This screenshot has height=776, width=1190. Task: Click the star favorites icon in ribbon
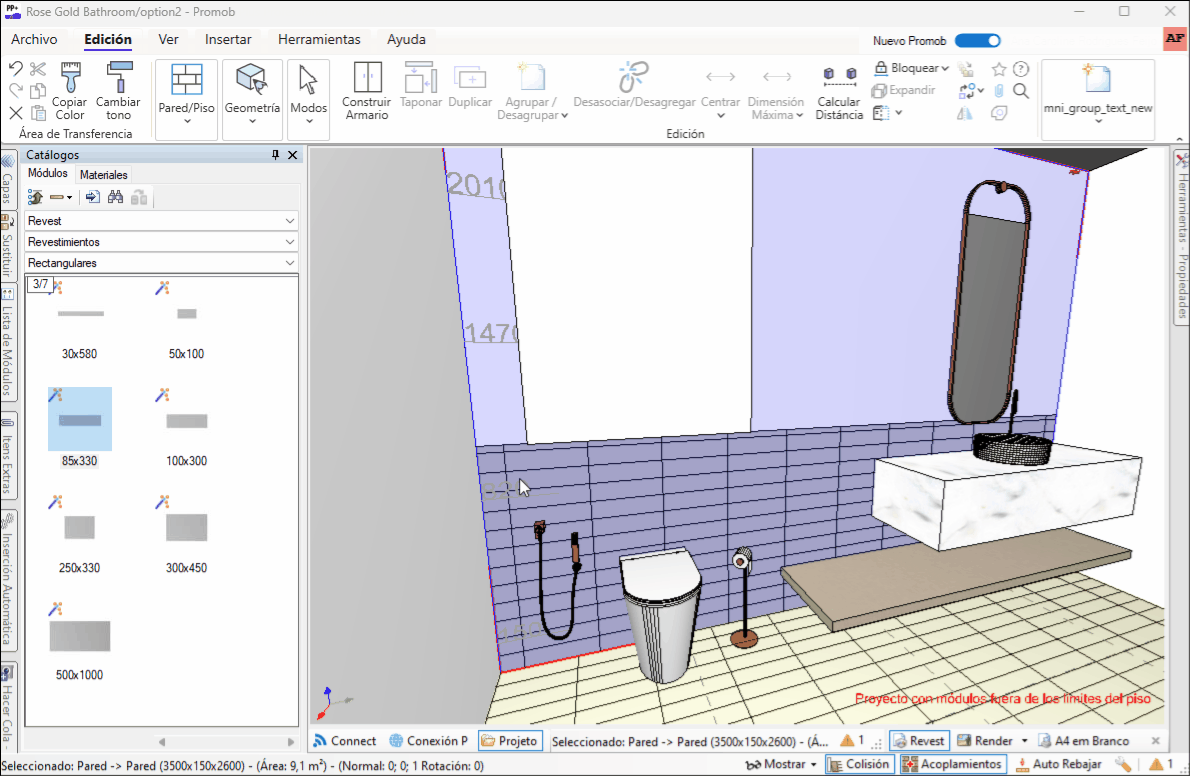coord(999,69)
